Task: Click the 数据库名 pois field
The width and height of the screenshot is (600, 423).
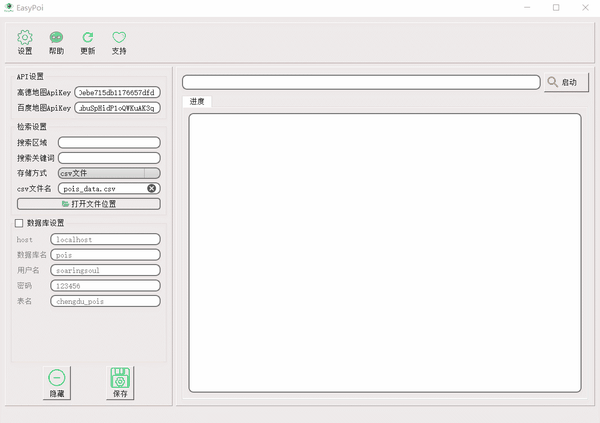Action: [x=105, y=255]
